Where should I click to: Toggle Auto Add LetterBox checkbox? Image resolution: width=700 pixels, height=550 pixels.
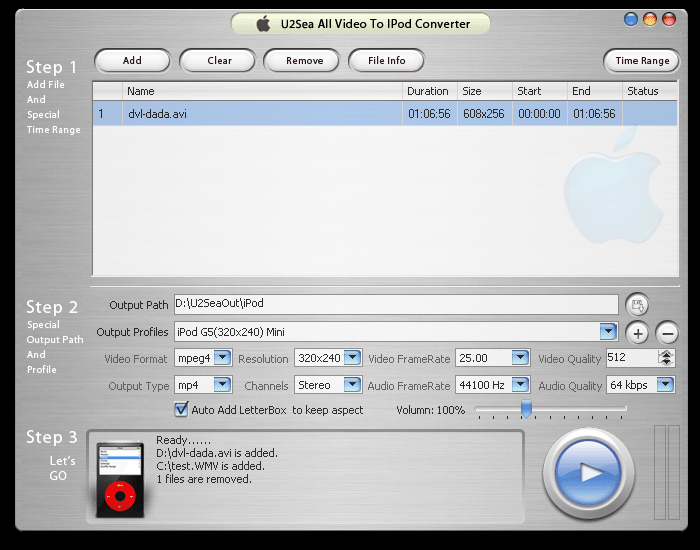(181, 409)
